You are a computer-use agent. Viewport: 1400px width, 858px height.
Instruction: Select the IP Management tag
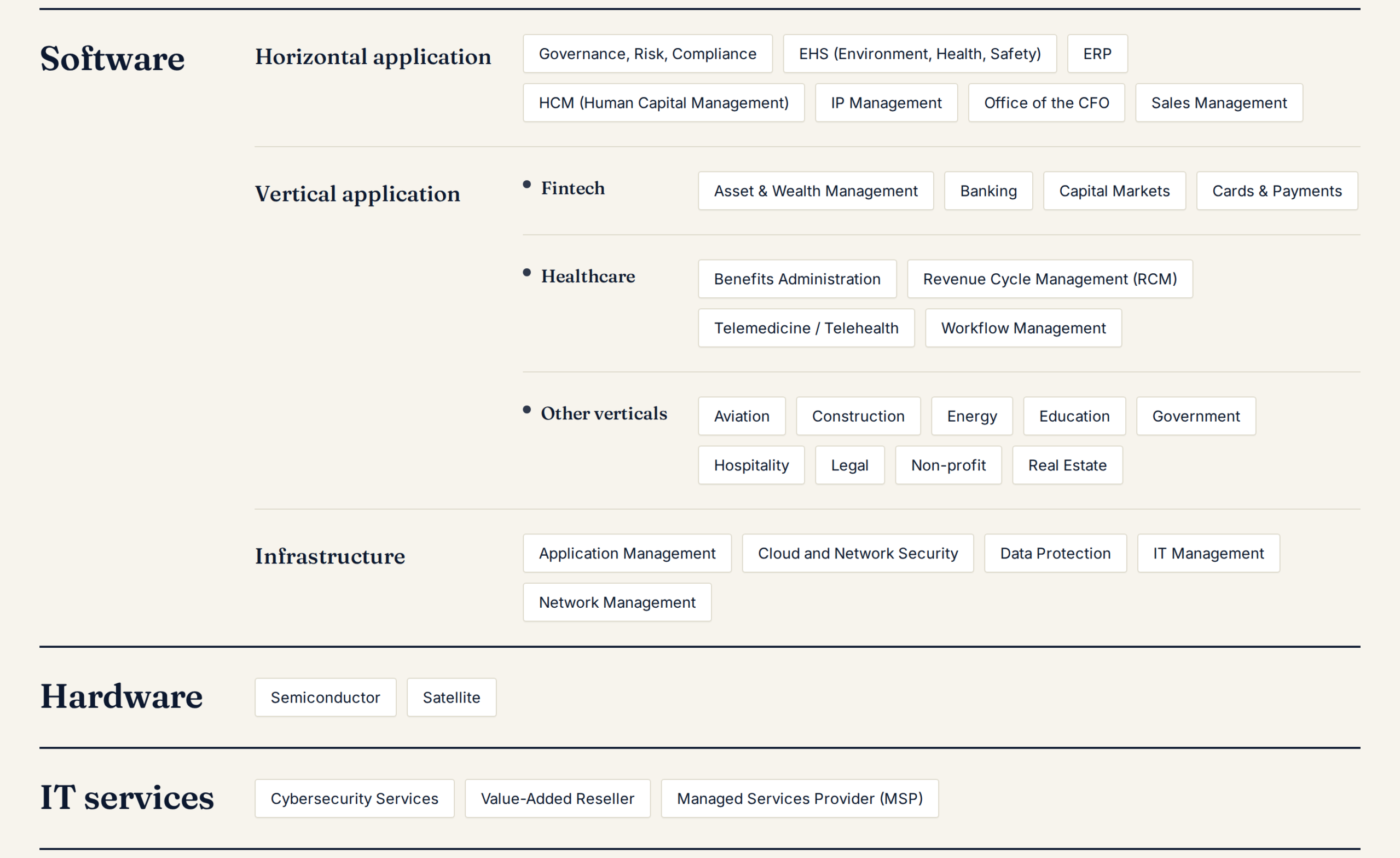(887, 103)
